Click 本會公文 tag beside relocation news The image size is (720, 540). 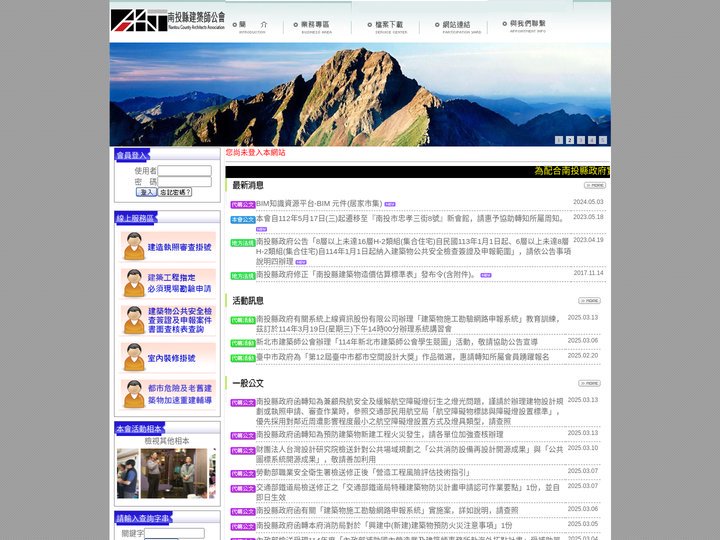pos(243,220)
